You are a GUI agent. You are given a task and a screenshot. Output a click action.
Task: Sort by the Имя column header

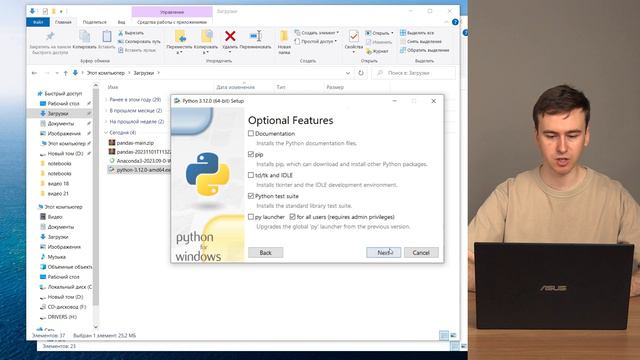coord(113,87)
